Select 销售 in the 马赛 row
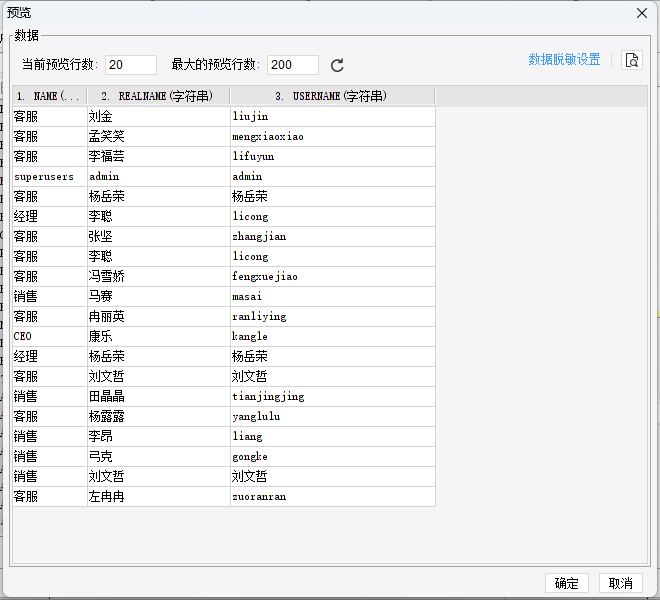This screenshot has height=600, width=660. [x=50, y=296]
